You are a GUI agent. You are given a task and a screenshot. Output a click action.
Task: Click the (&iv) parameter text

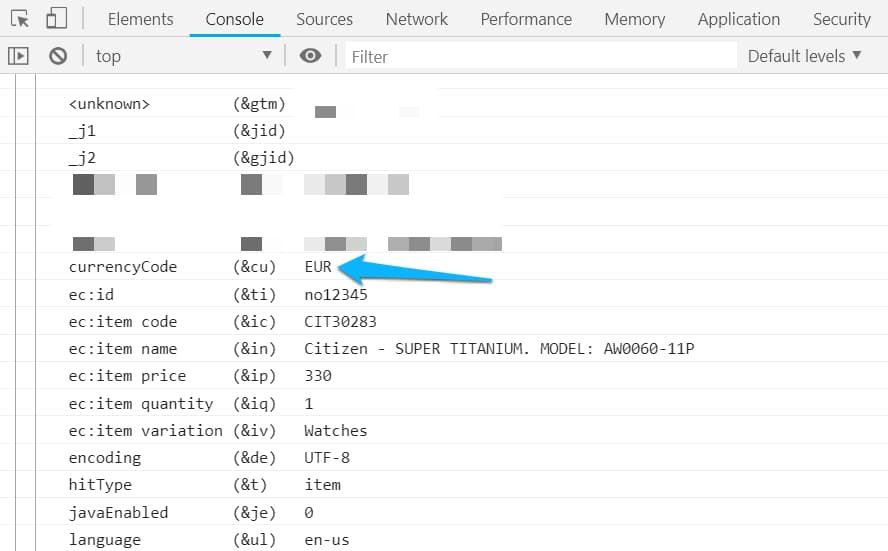point(254,431)
